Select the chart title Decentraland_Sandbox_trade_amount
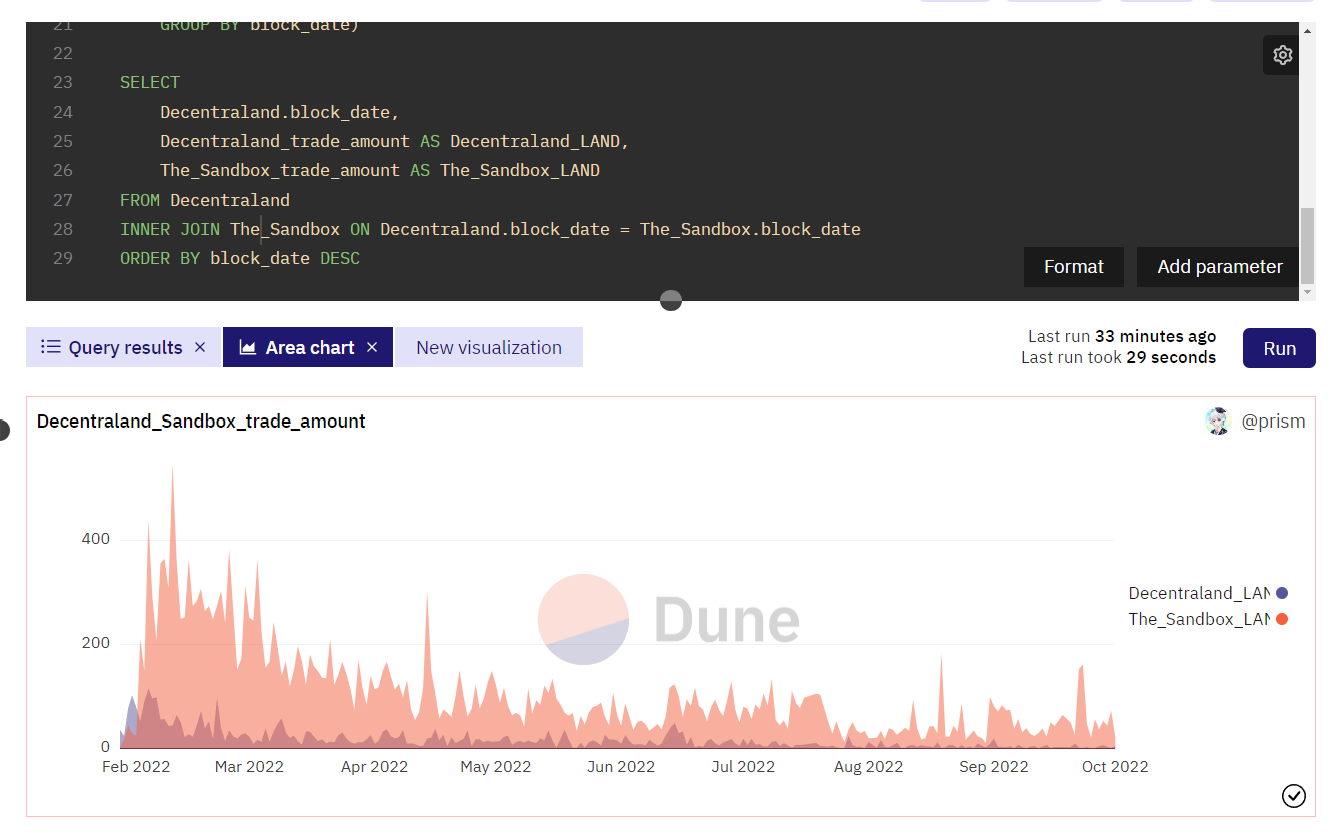Screen dimensions: 1340x836 pyautogui.click(x=201, y=421)
